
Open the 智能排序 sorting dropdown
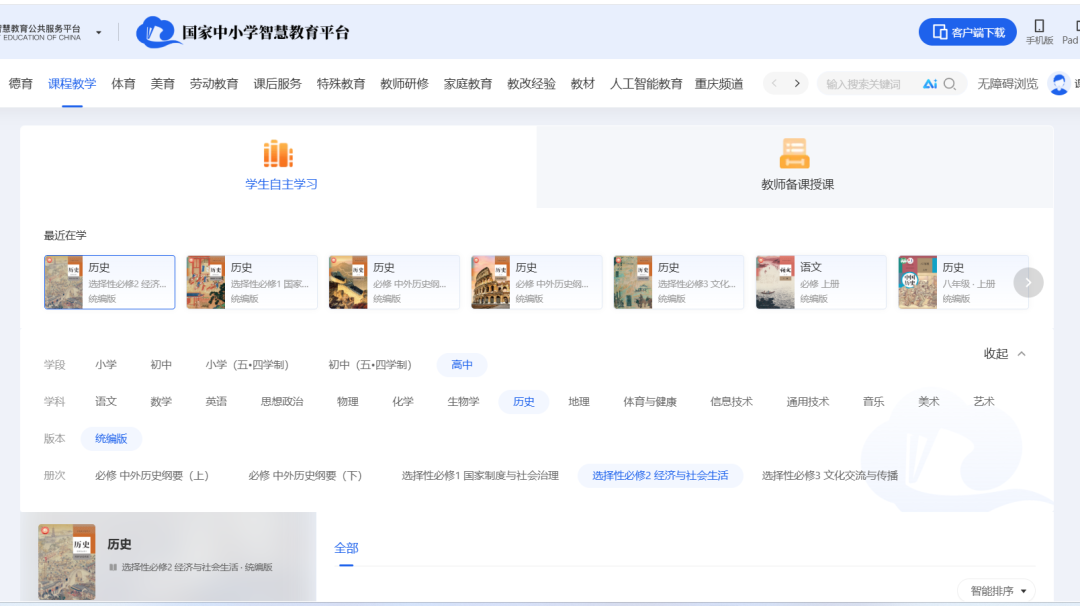997,590
